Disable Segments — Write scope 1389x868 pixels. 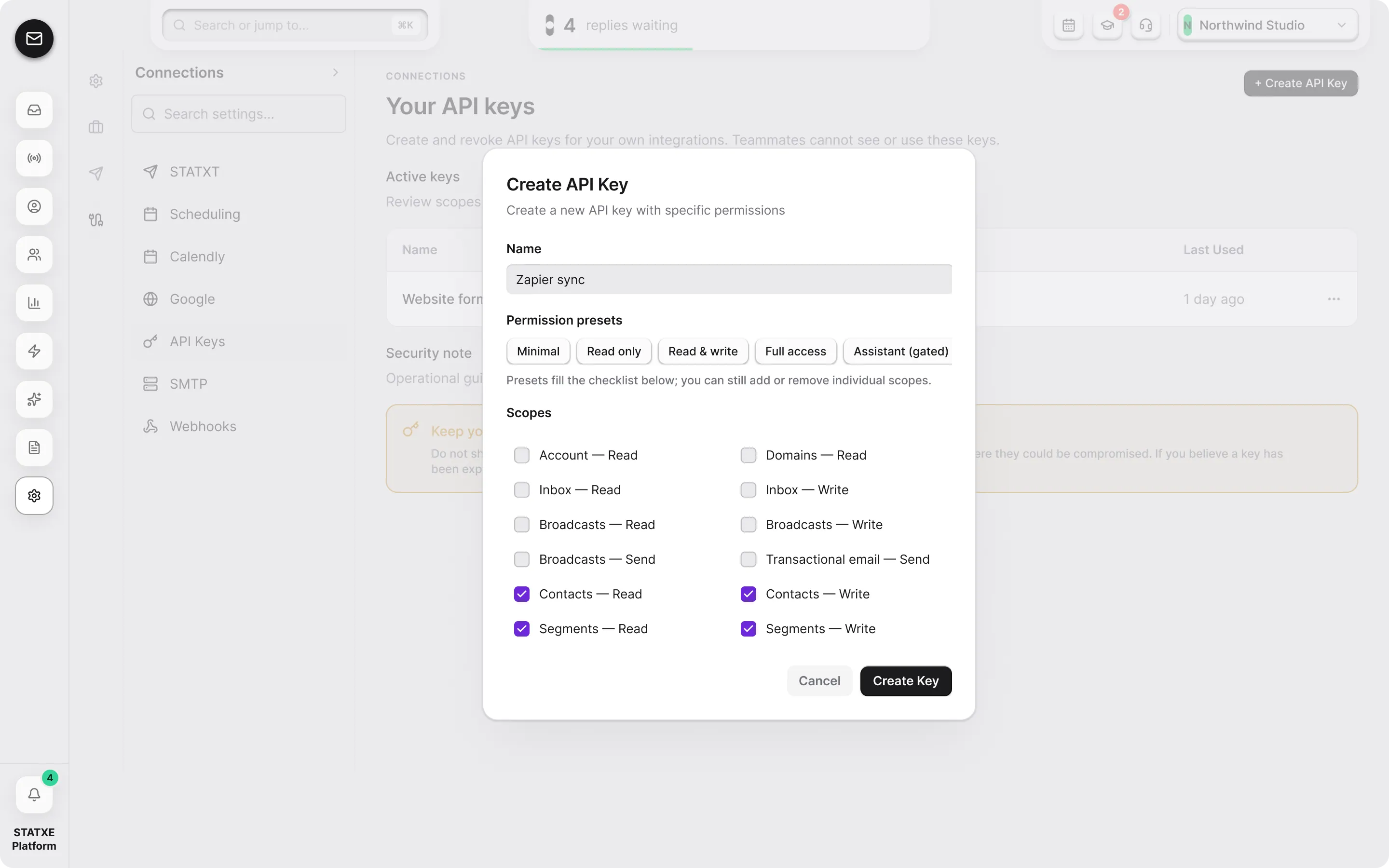(748, 629)
